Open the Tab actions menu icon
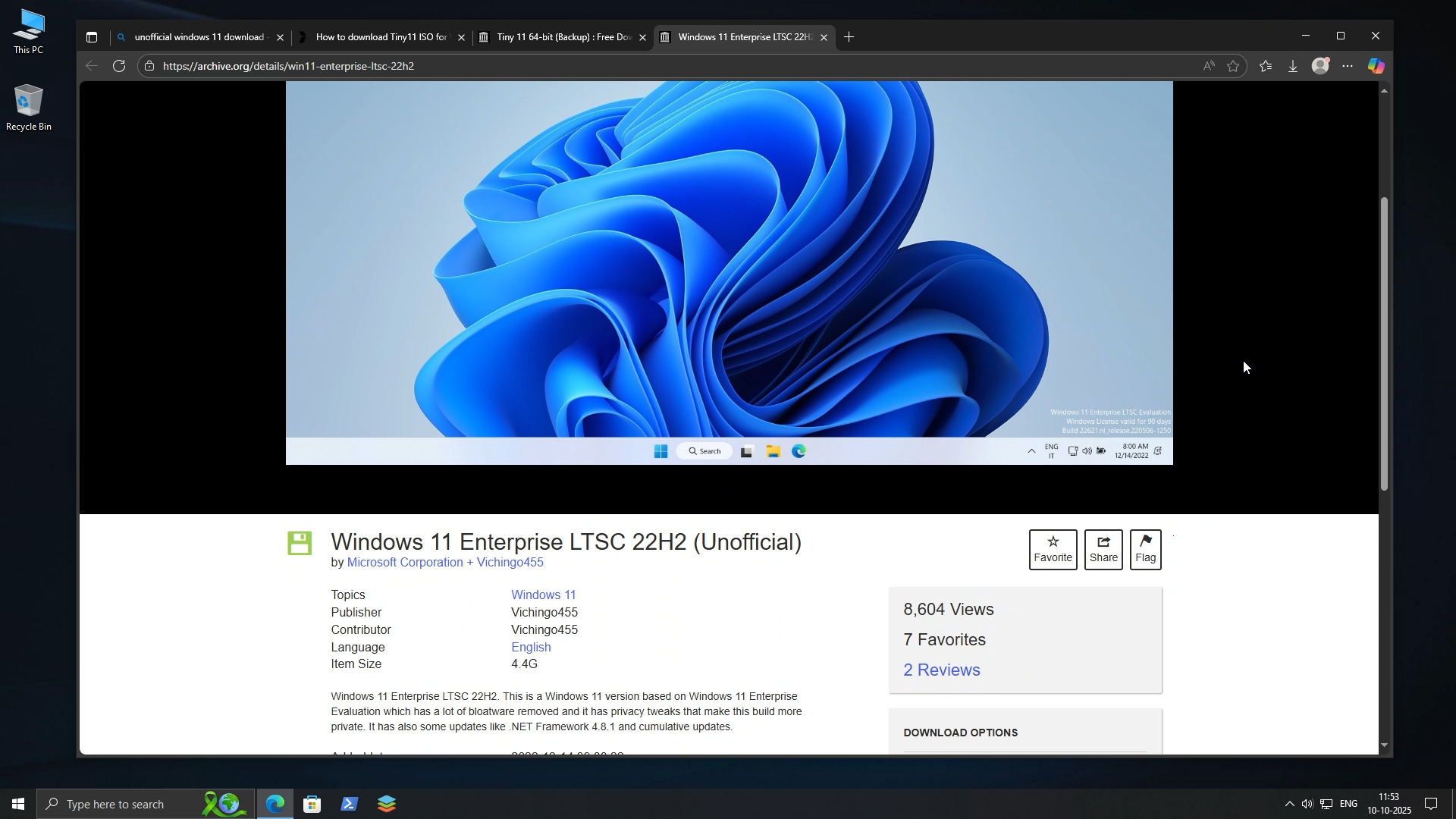The width and height of the screenshot is (1456, 819). (x=92, y=37)
